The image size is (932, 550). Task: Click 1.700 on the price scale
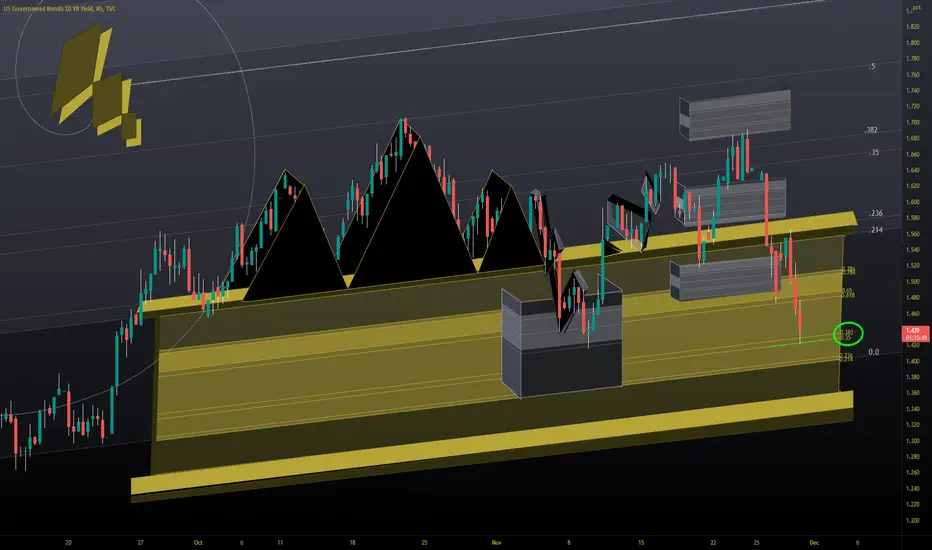[912, 122]
